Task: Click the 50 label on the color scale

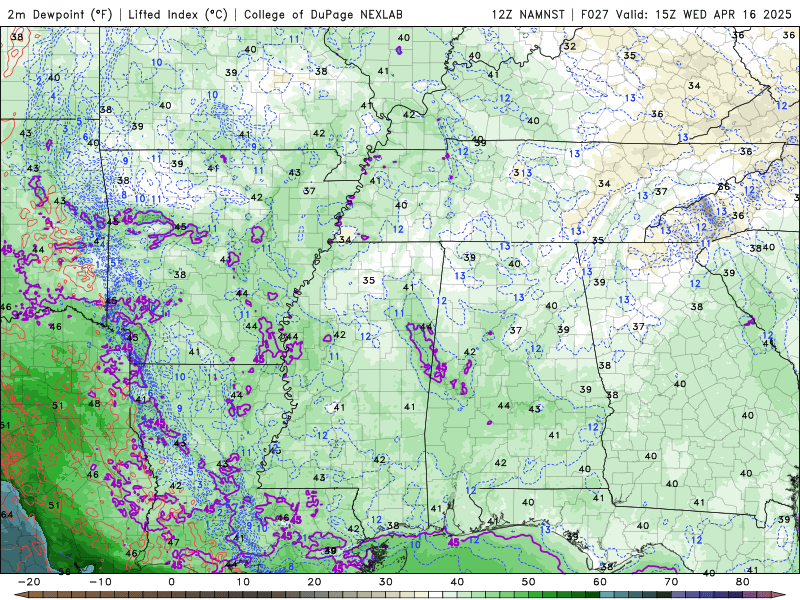Action: click(529, 582)
